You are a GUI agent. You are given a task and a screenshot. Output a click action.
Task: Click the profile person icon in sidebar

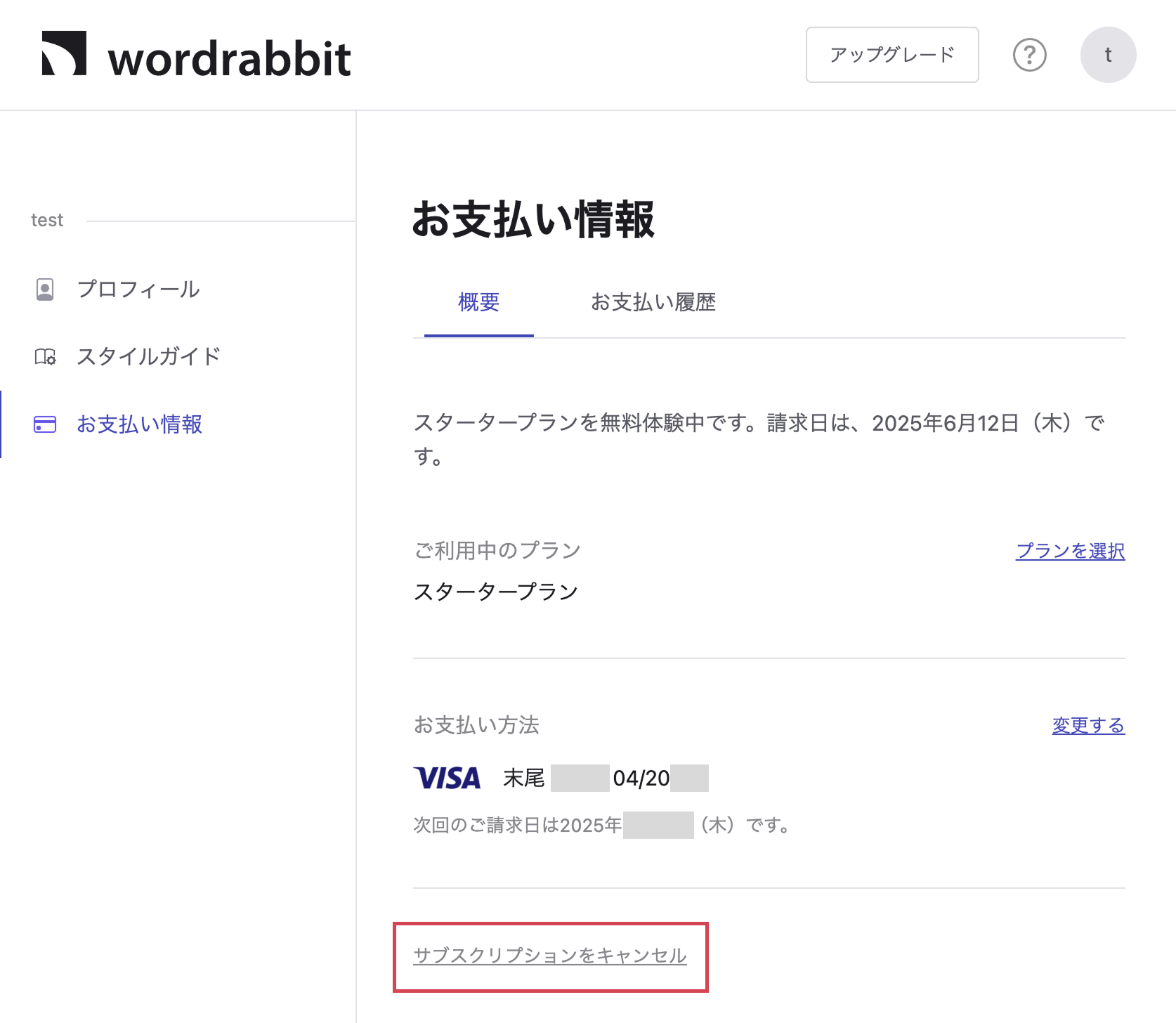(x=45, y=289)
